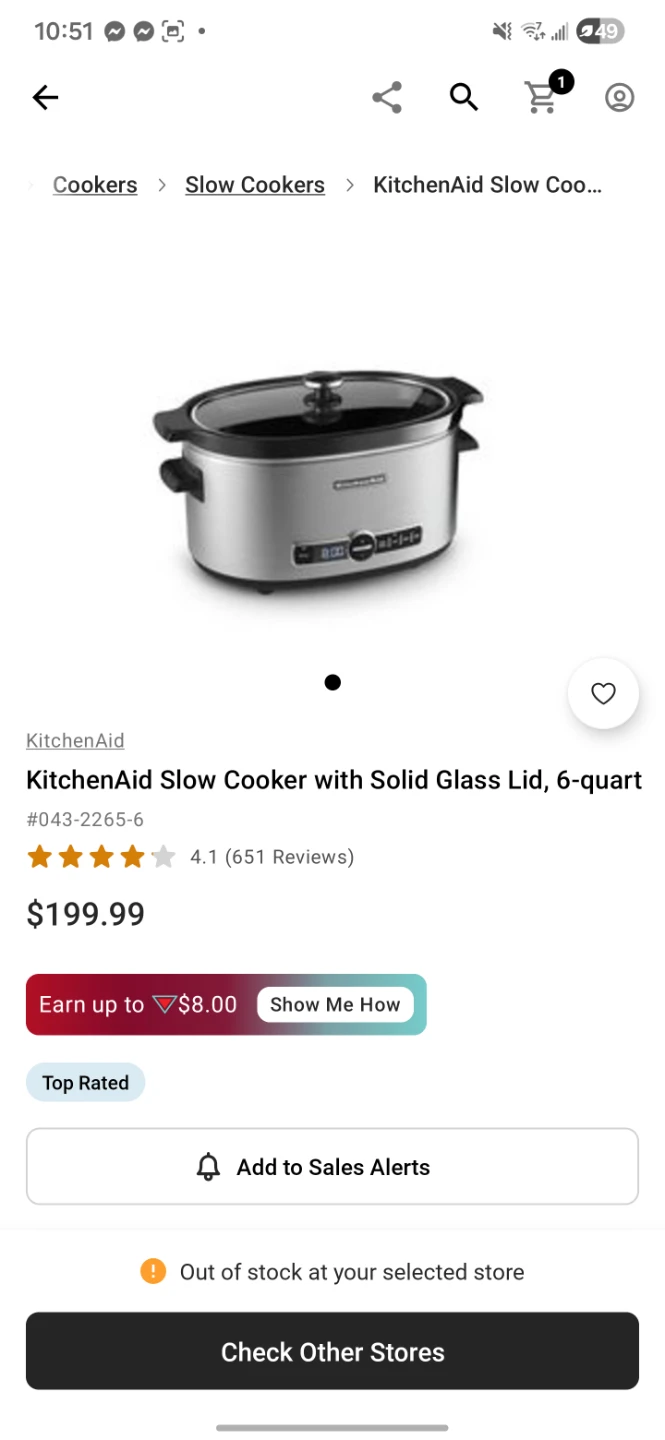Open search with magnifier icon
Viewport: 665px width, 1440px height.
[x=464, y=97]
